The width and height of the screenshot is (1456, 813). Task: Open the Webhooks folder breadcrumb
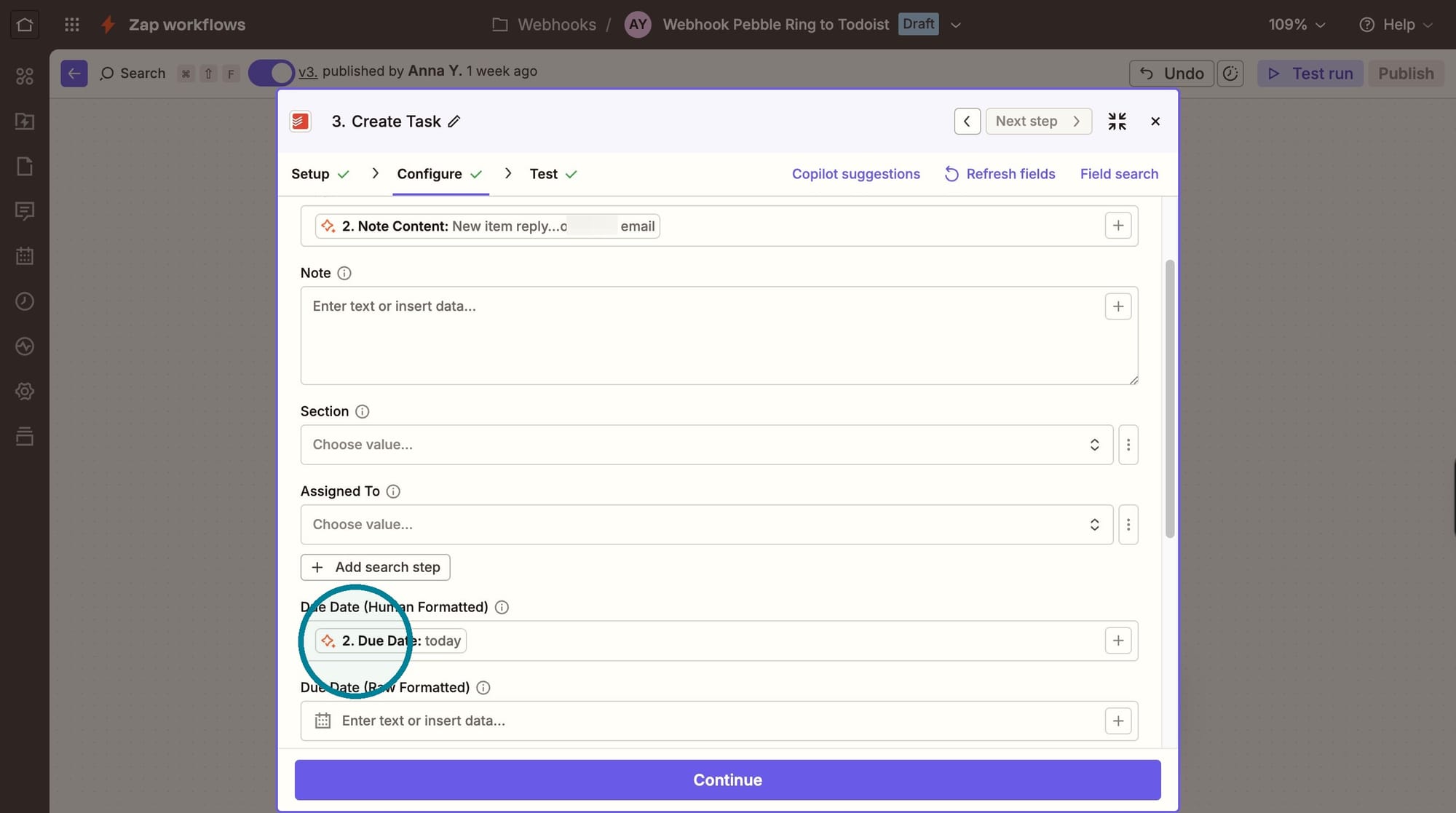coord(544,25)
